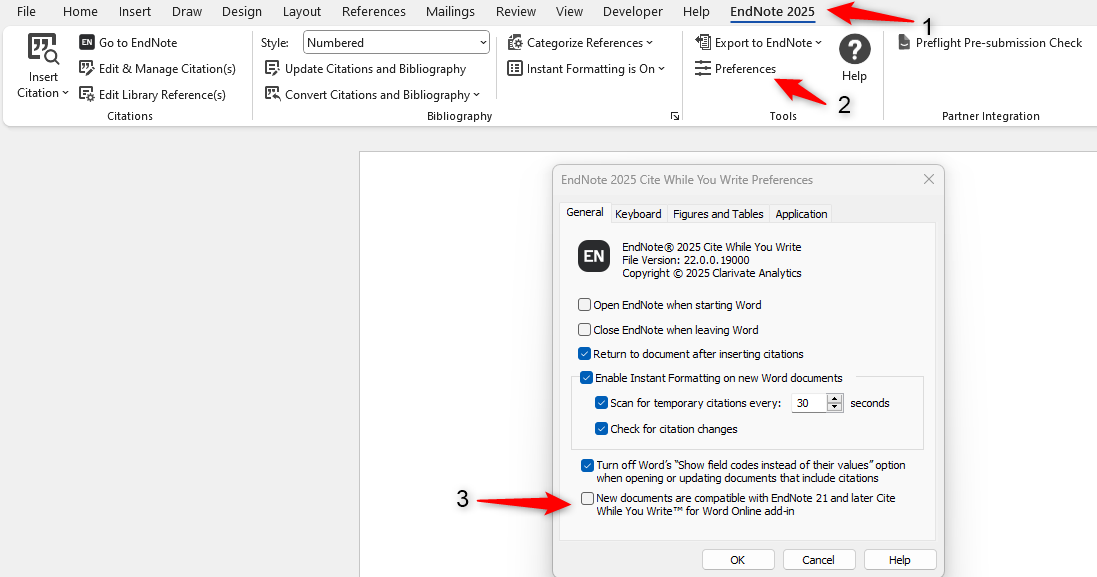Open the EndNote ribbon Help icon
Viewport: 1097px width, 577px height.
tap(855, 49)
